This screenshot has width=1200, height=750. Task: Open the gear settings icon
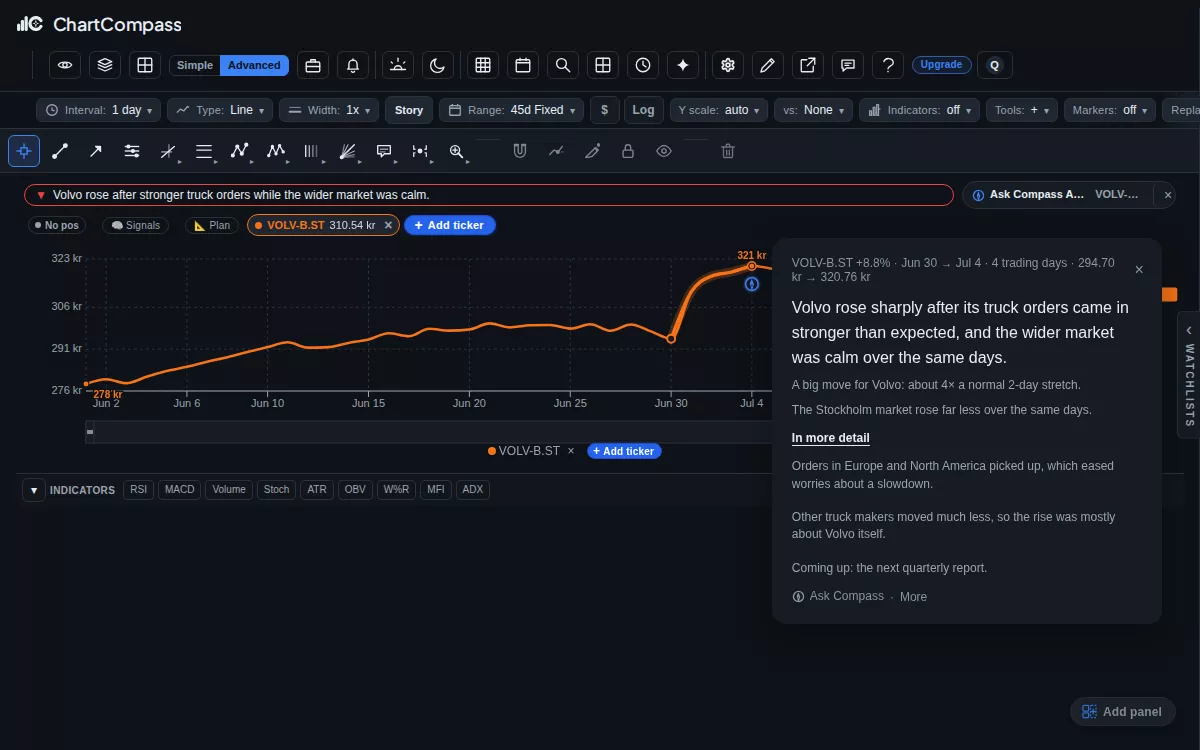click(728, 65)
